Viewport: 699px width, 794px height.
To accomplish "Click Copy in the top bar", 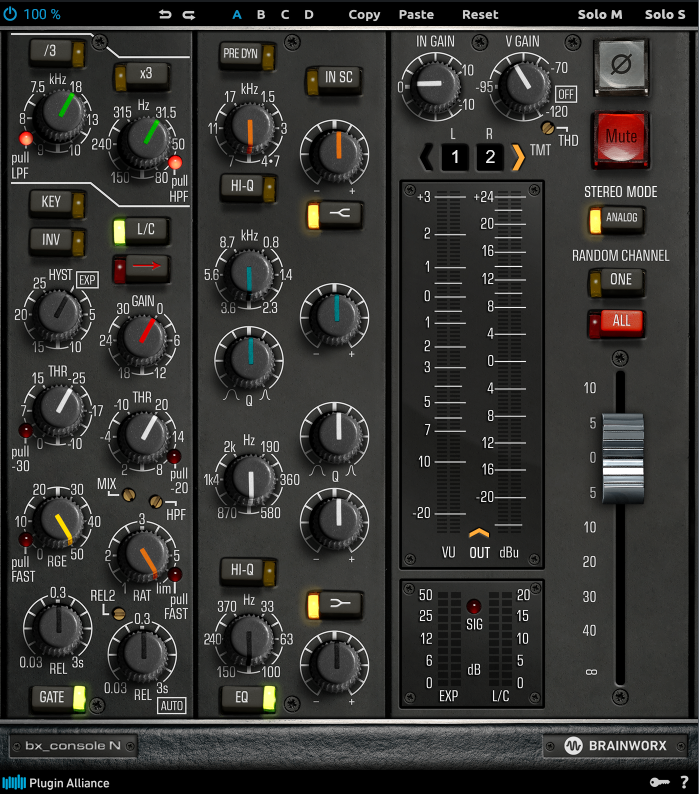I will point(364,15).
